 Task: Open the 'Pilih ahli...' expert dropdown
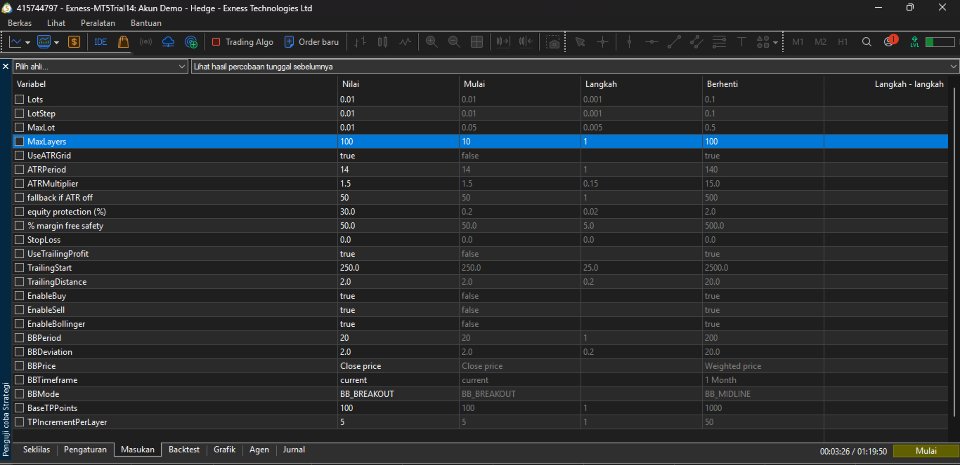(x=100, y=66)
